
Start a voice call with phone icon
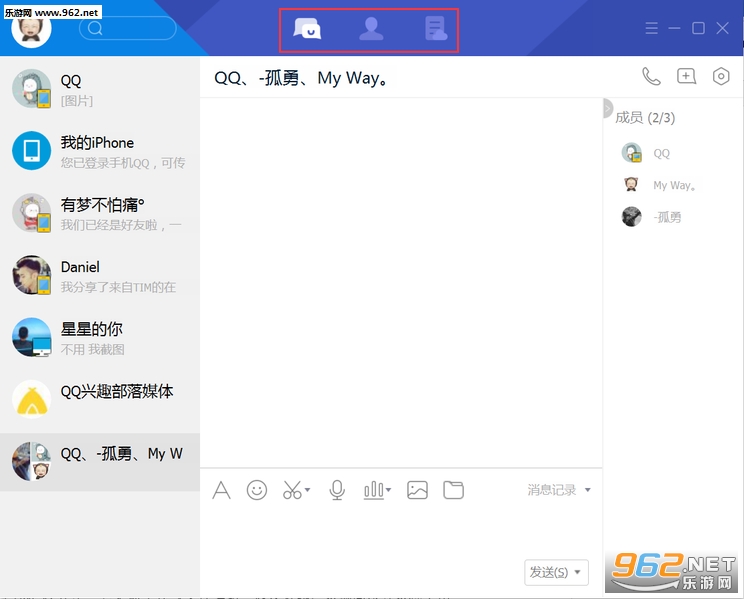click(651, 76)
